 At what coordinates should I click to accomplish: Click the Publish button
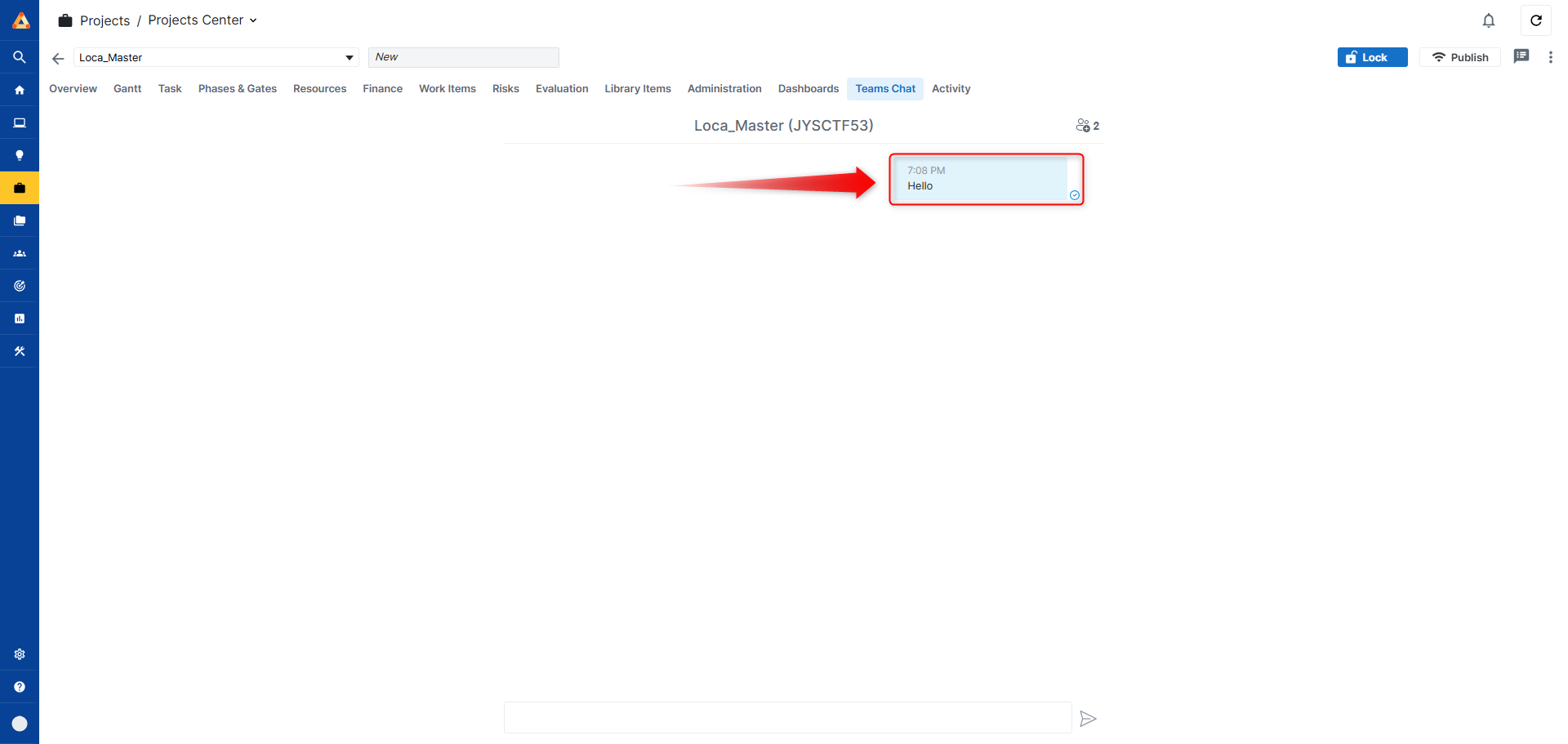coord(1459,57)
